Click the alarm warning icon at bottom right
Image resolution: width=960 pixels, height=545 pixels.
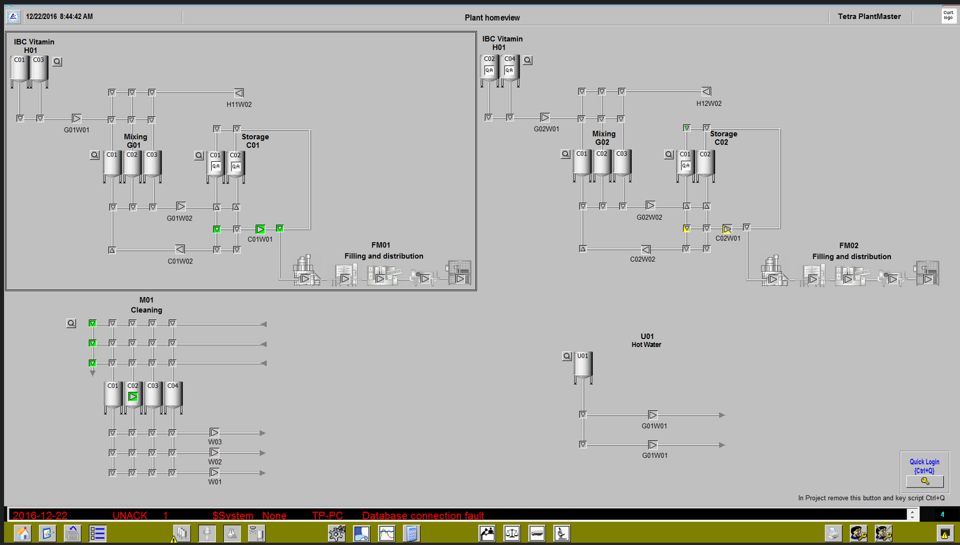coord(944,534)
